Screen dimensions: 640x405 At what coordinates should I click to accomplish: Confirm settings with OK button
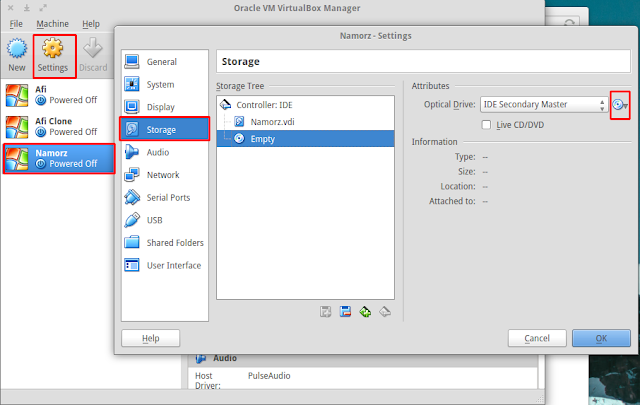point(601,338)
